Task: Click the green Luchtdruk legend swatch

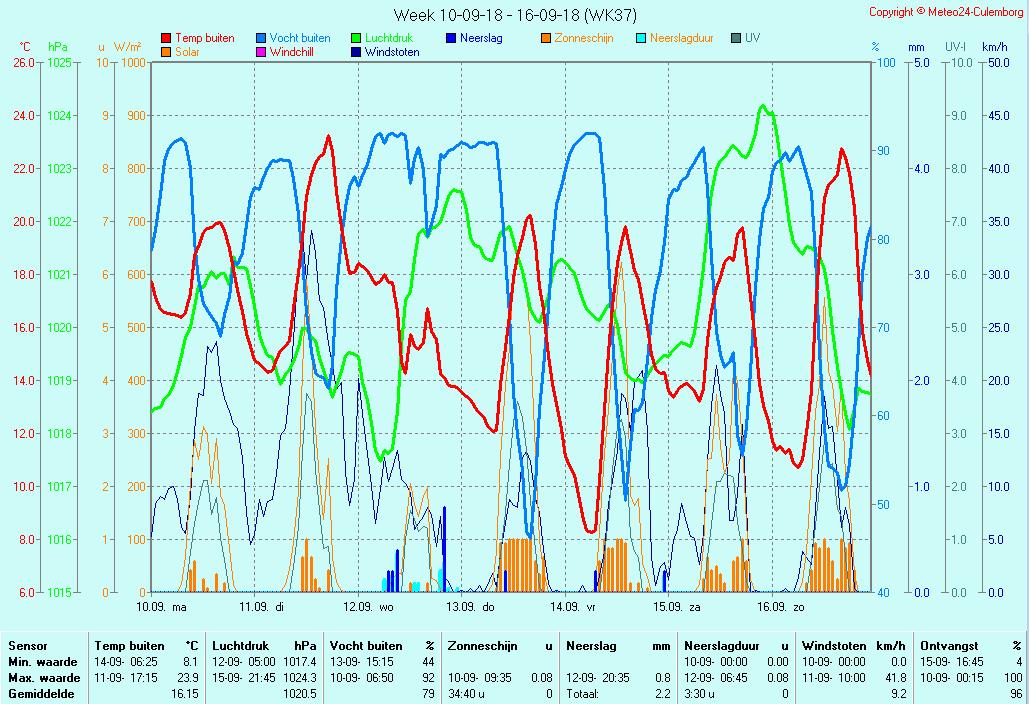Action: (x=356, y=38)
